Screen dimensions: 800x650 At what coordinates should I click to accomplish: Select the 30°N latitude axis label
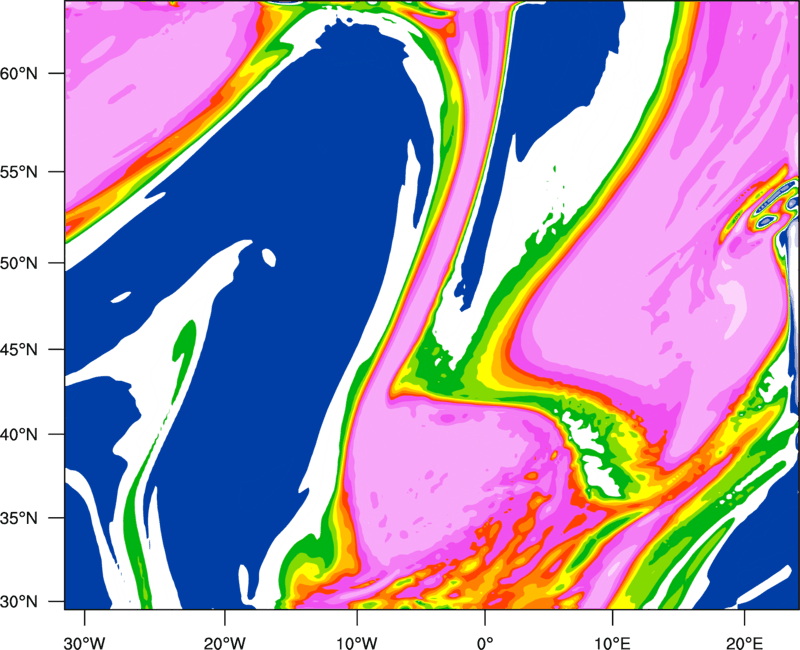coord(19,602)
